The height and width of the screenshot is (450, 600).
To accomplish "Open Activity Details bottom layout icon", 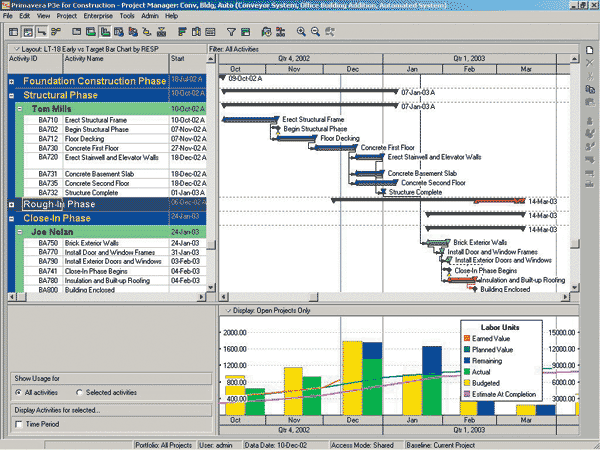I will [x=91, y=32].
